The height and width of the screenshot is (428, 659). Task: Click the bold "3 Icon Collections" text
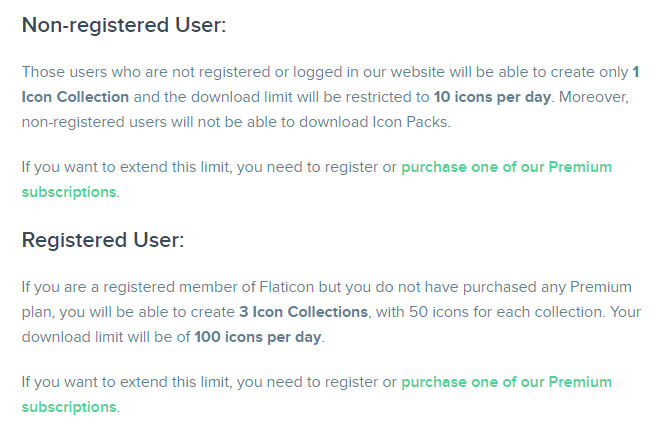pyautogui.click(x=303, y=312)
